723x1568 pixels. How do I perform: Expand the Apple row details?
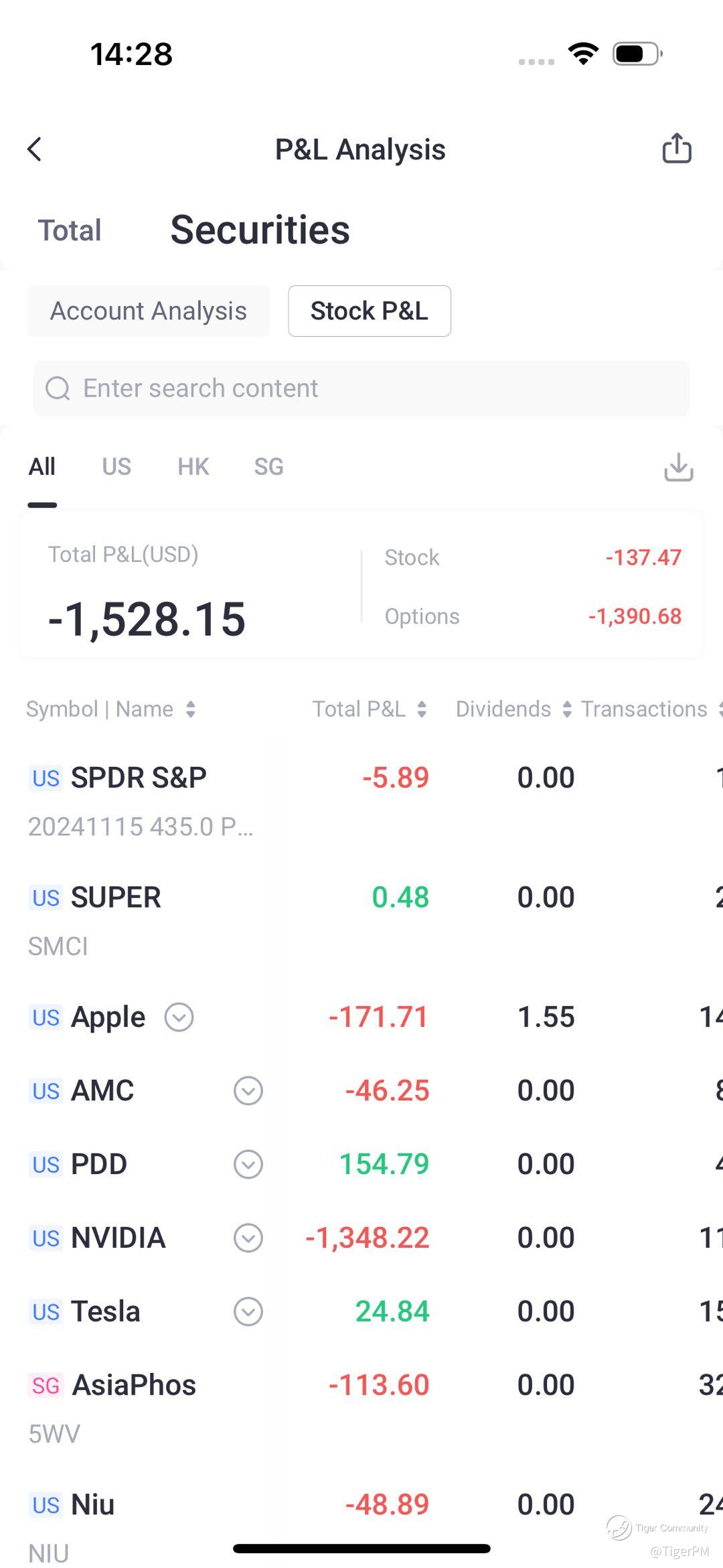pyautogui.click(x=179, y=1017)
